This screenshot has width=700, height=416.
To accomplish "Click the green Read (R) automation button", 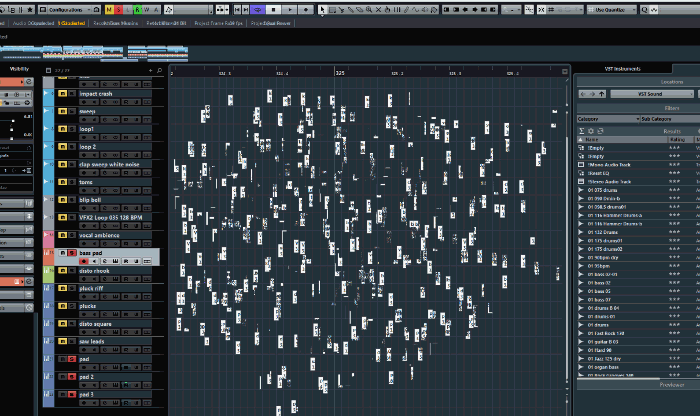I will click(139, 9).
